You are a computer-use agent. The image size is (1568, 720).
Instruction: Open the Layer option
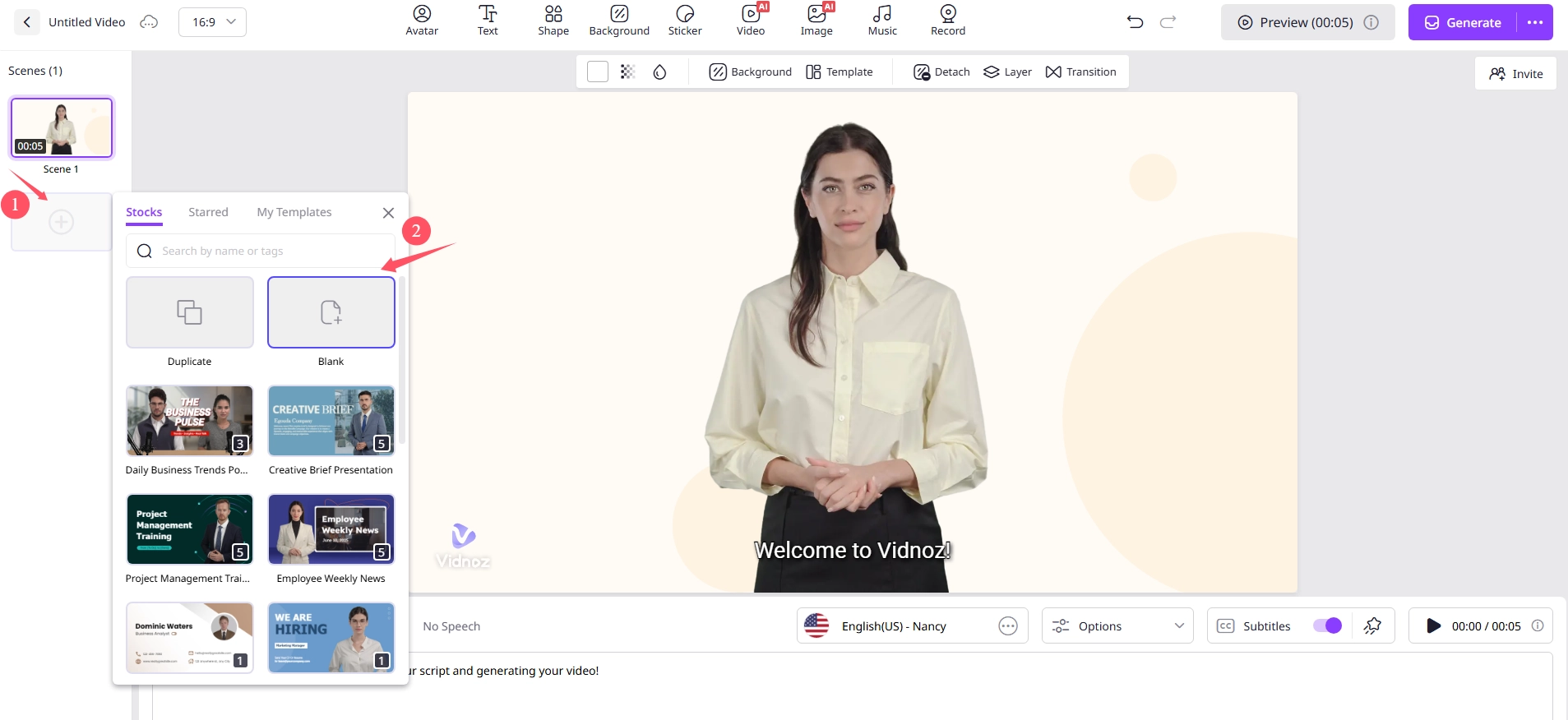(1007, 72)
